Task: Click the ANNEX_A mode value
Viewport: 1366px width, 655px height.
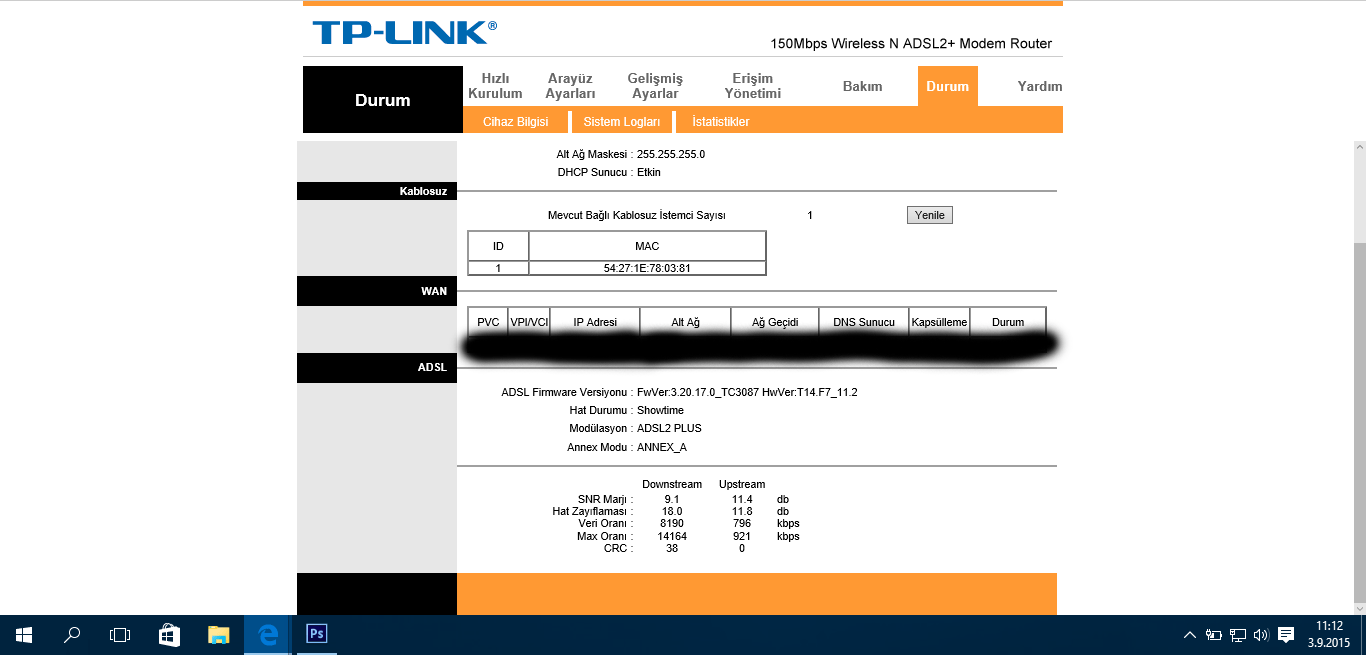Action: point(662,447)
